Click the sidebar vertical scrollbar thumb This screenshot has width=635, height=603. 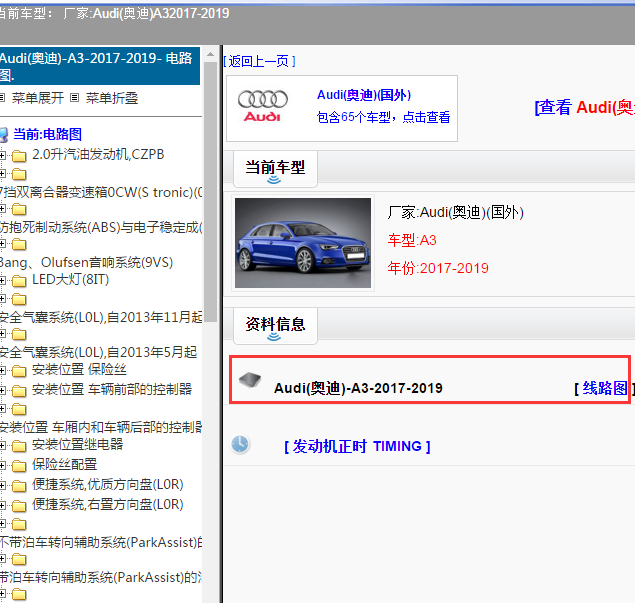tap(210, 191)
